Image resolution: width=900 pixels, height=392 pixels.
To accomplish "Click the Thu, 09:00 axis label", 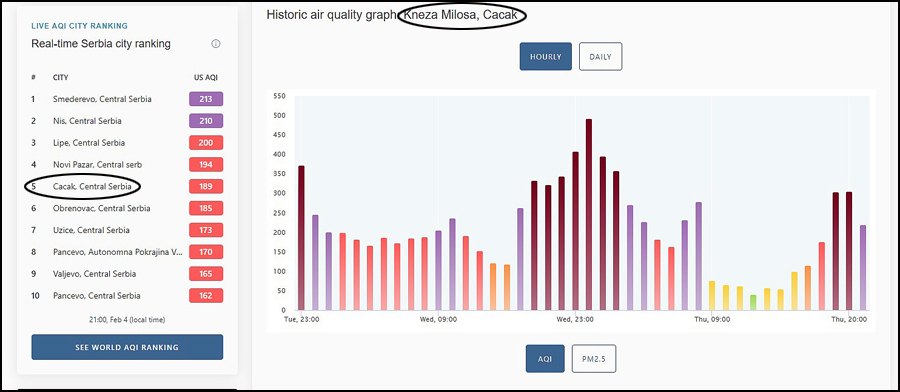I will point(712,319).
